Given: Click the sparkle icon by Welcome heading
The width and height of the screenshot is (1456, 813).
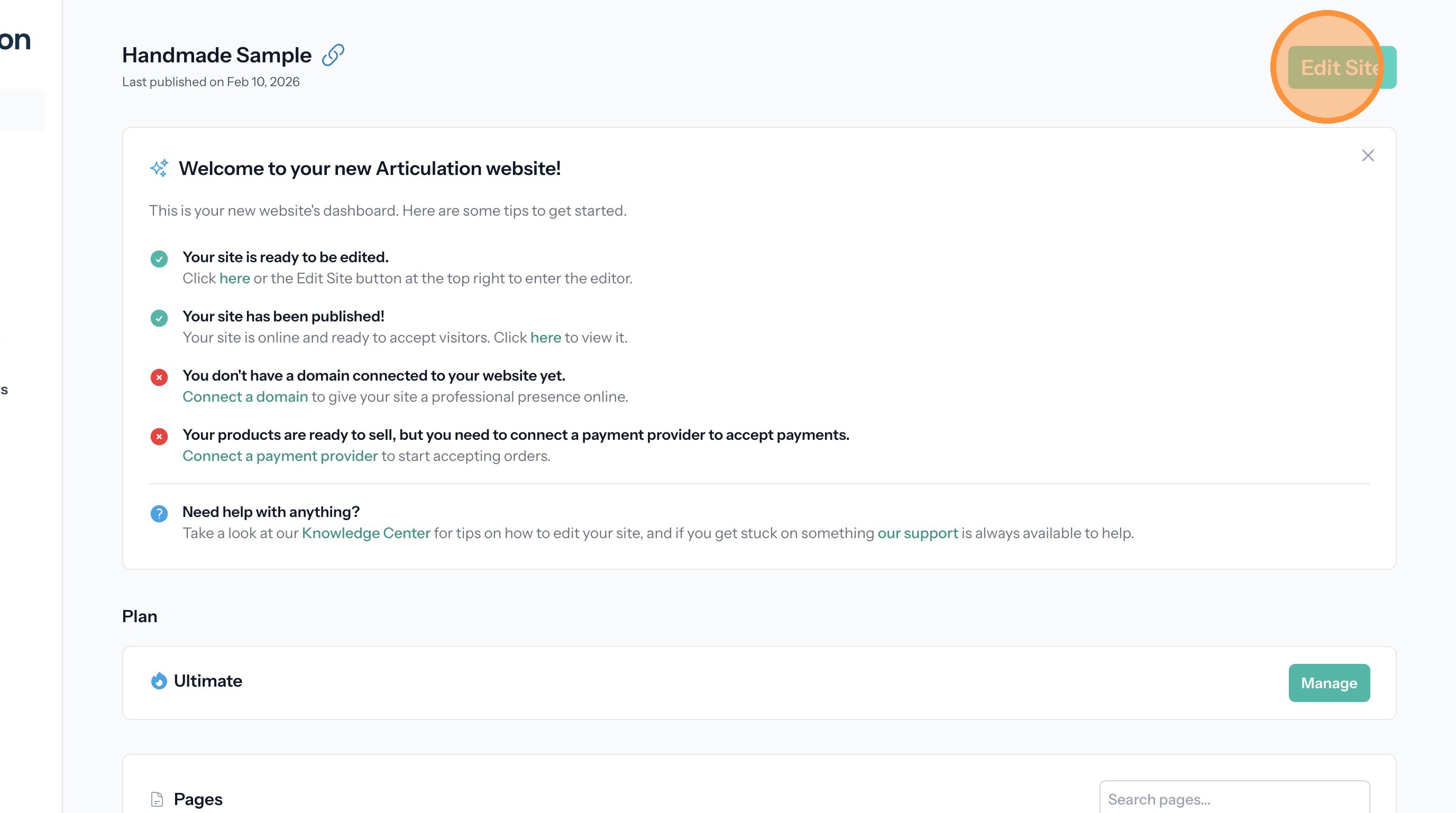Looking at the screenshot, I should click(159, 169).
